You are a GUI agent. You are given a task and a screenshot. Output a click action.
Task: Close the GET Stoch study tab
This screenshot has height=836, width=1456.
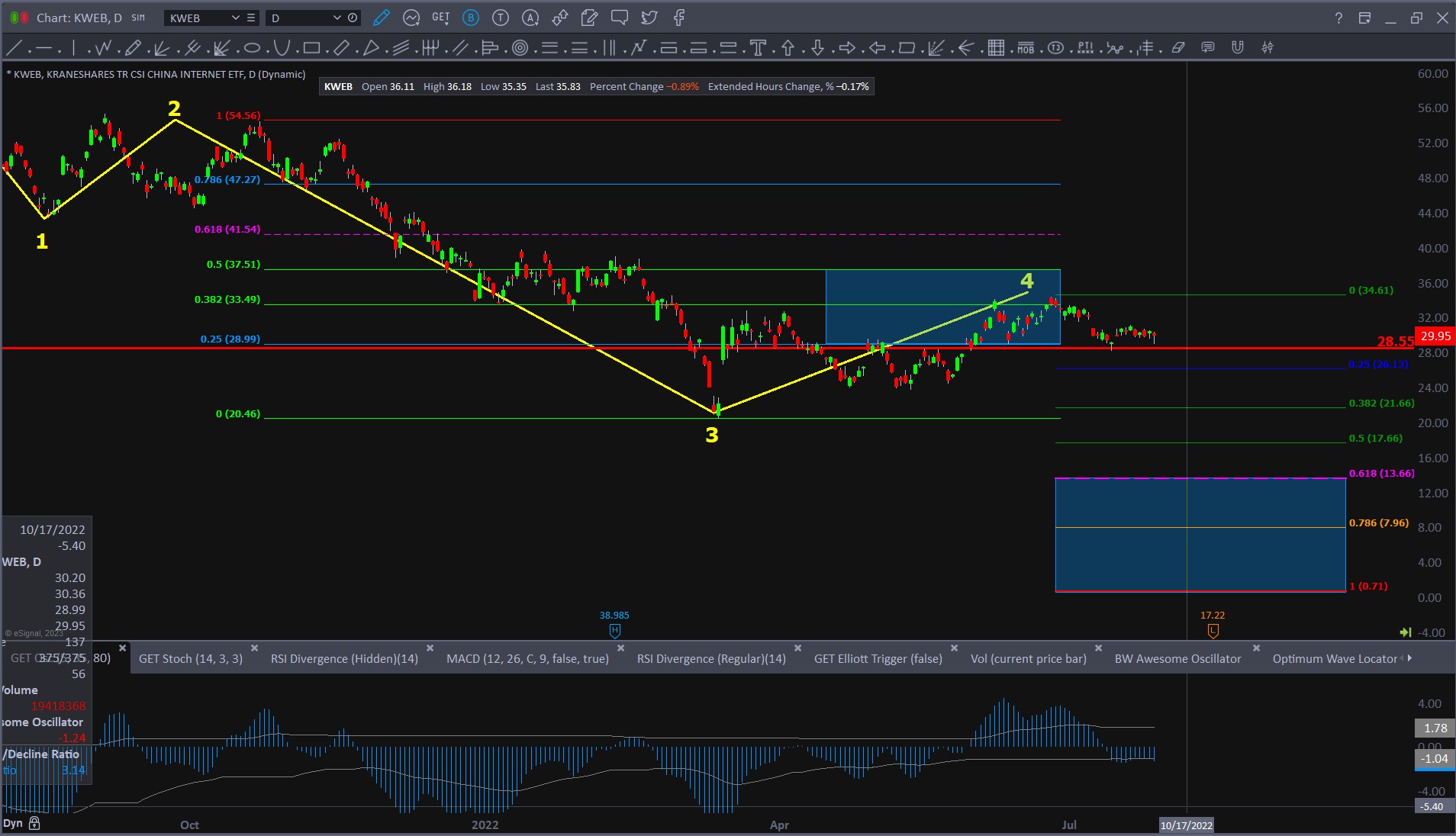tap(255, 648)
